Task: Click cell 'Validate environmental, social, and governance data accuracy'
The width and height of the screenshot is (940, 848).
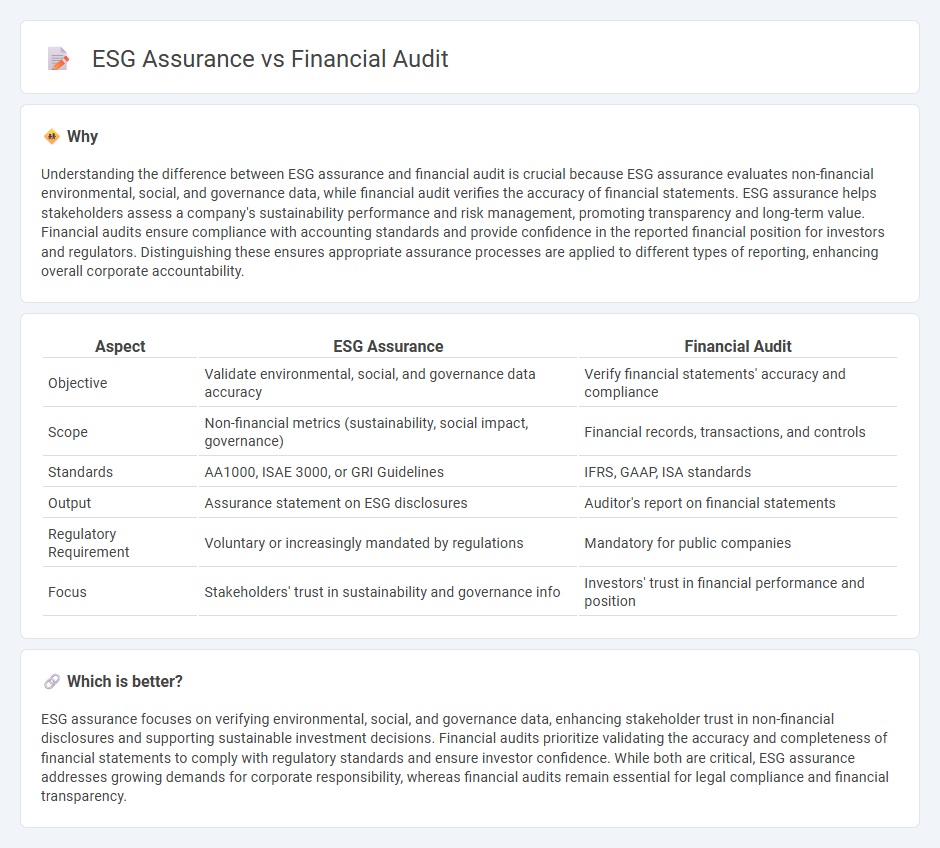Action: pos(388,383)
